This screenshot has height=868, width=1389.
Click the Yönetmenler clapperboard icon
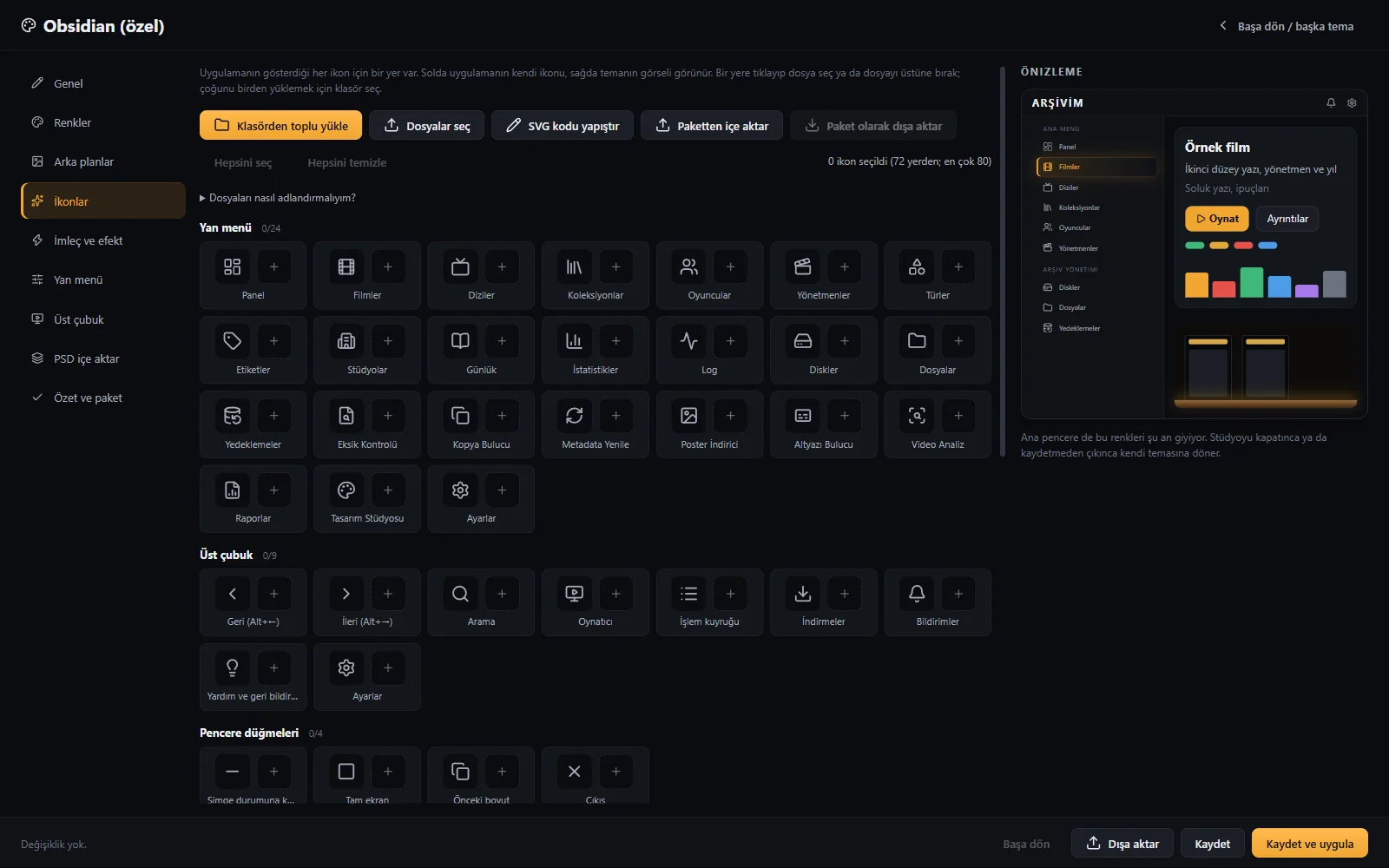click(x=803, y=266)
